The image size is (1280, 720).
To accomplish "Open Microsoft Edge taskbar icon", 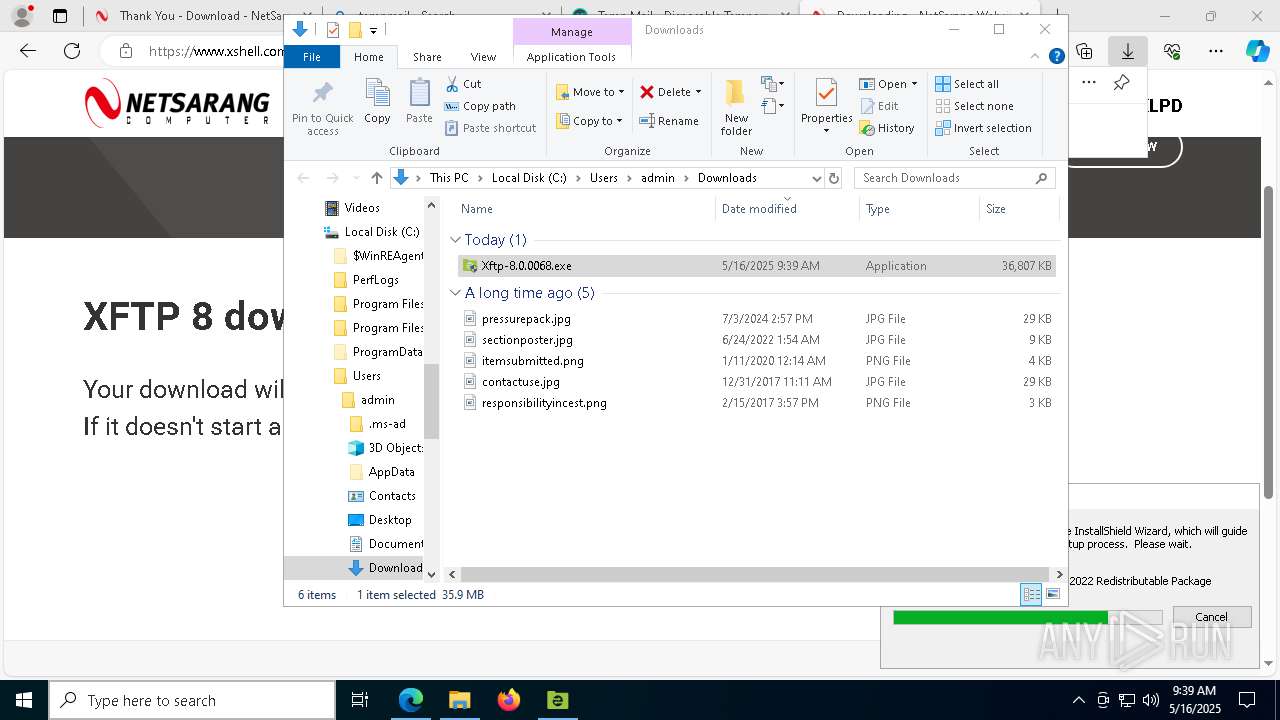I will tap(410, 700).
